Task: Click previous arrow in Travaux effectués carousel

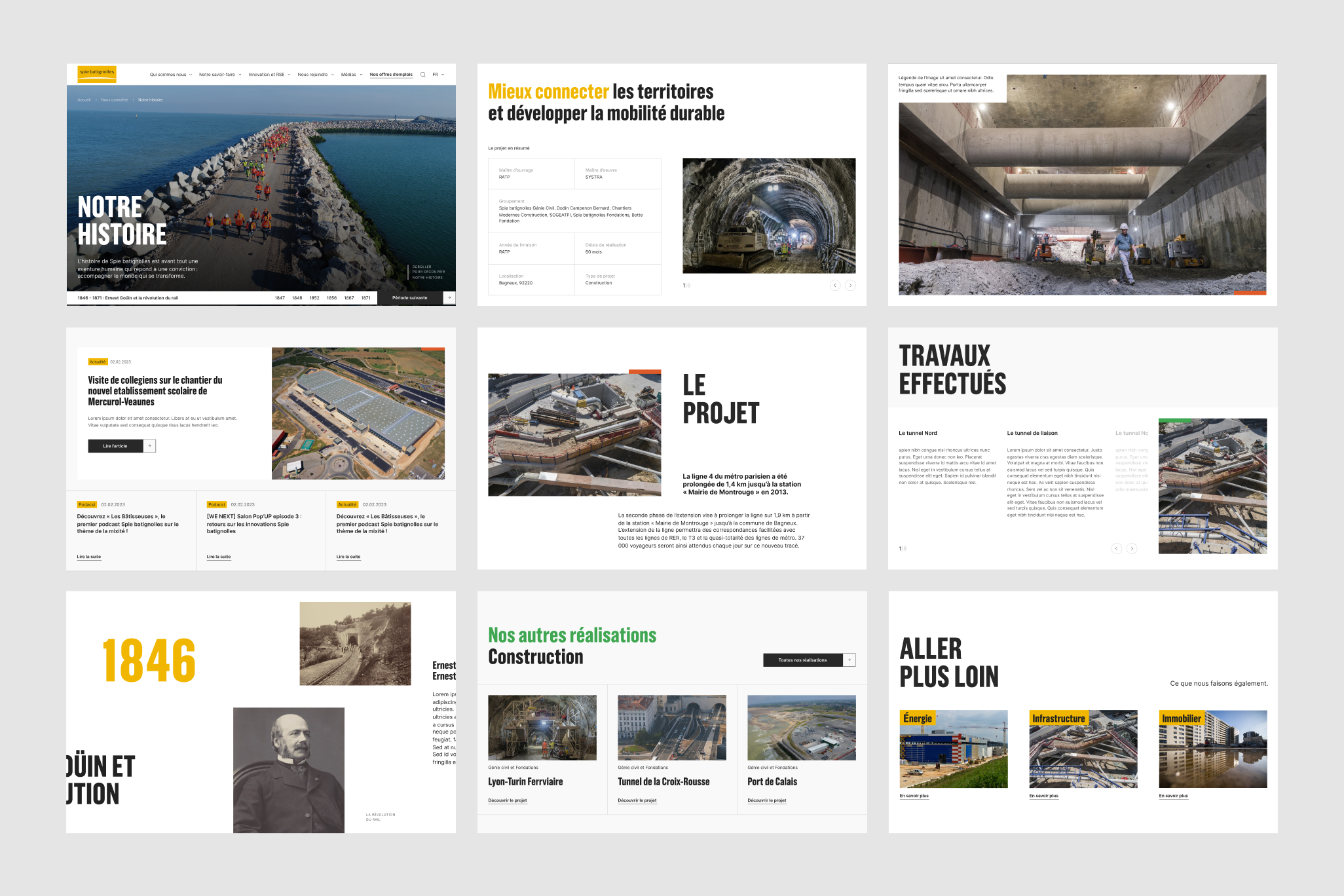Action: pos(1116,549)
